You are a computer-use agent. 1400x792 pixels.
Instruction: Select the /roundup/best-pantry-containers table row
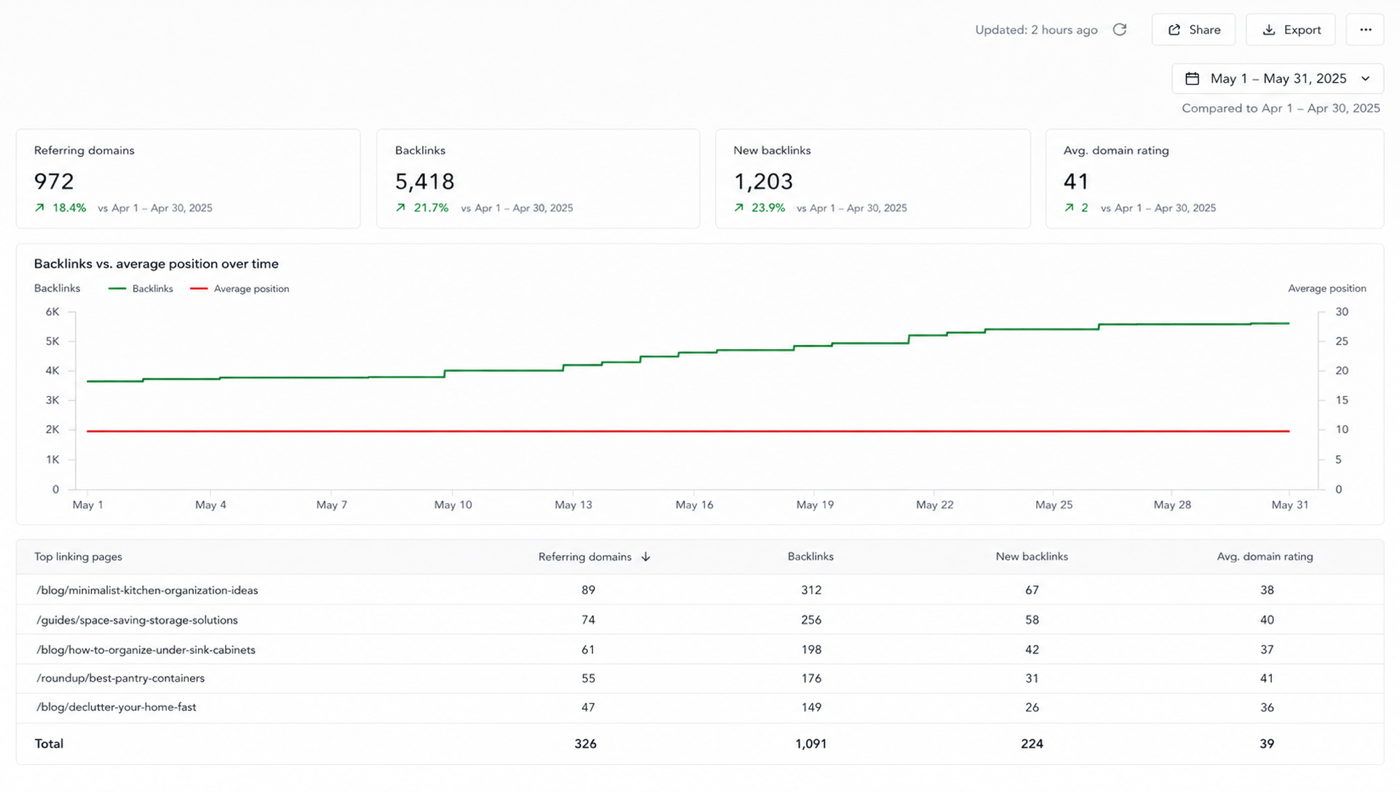(x=700, y=678)
